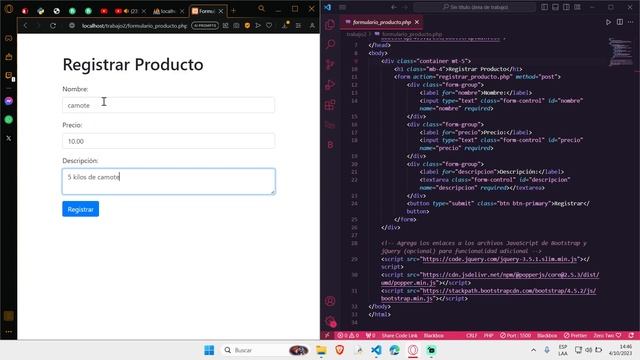Open the new browser tab plus button

(x=233, y=11)
